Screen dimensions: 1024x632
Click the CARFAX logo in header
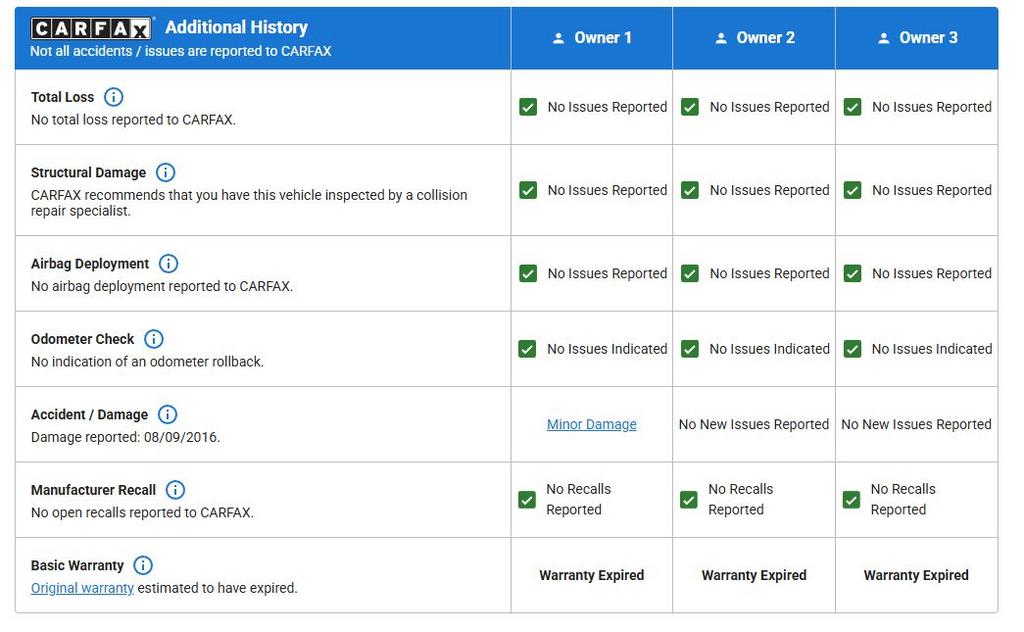92,28
